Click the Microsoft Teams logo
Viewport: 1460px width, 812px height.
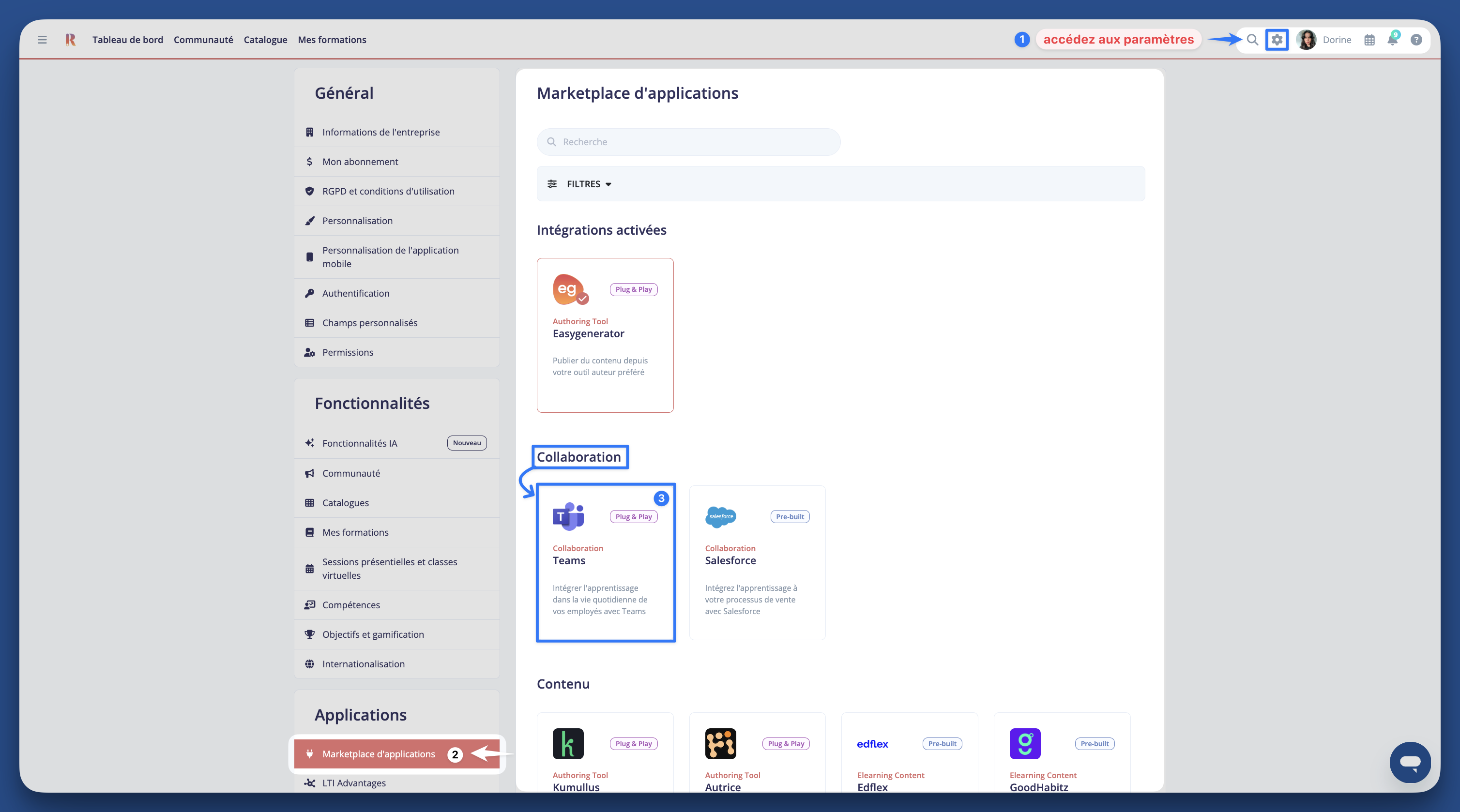(x=568, y=516)
